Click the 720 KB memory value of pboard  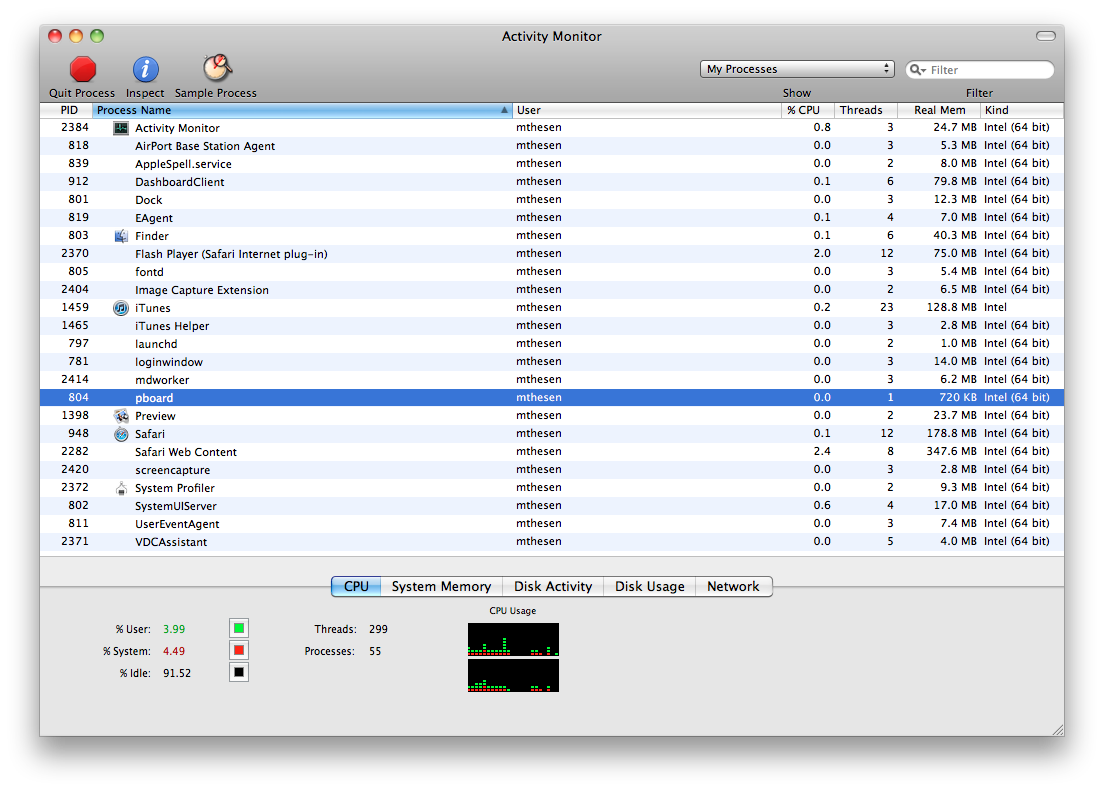pyautogui.click(x=958, y=397)
